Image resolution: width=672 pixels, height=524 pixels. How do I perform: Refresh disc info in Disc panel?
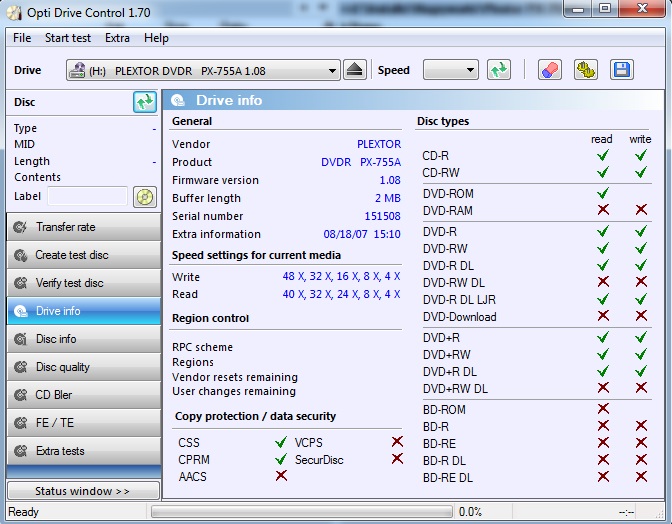coord(145,102)
